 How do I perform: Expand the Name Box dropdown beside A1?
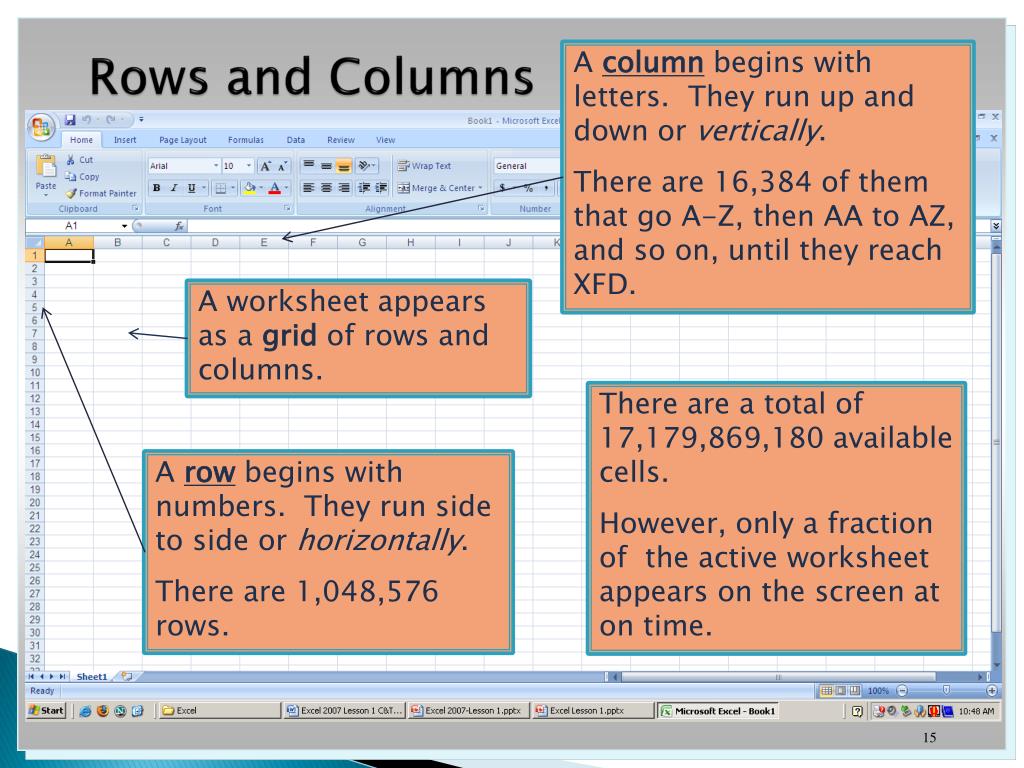point(124,226)
